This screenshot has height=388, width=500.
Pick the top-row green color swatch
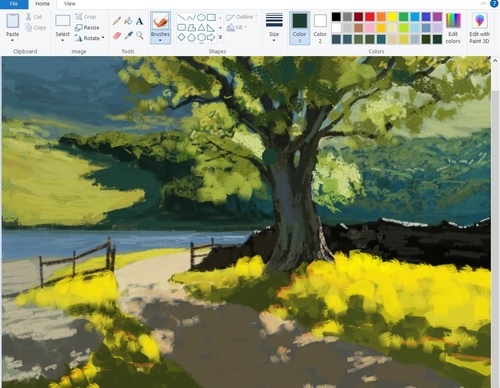point(404,17)
